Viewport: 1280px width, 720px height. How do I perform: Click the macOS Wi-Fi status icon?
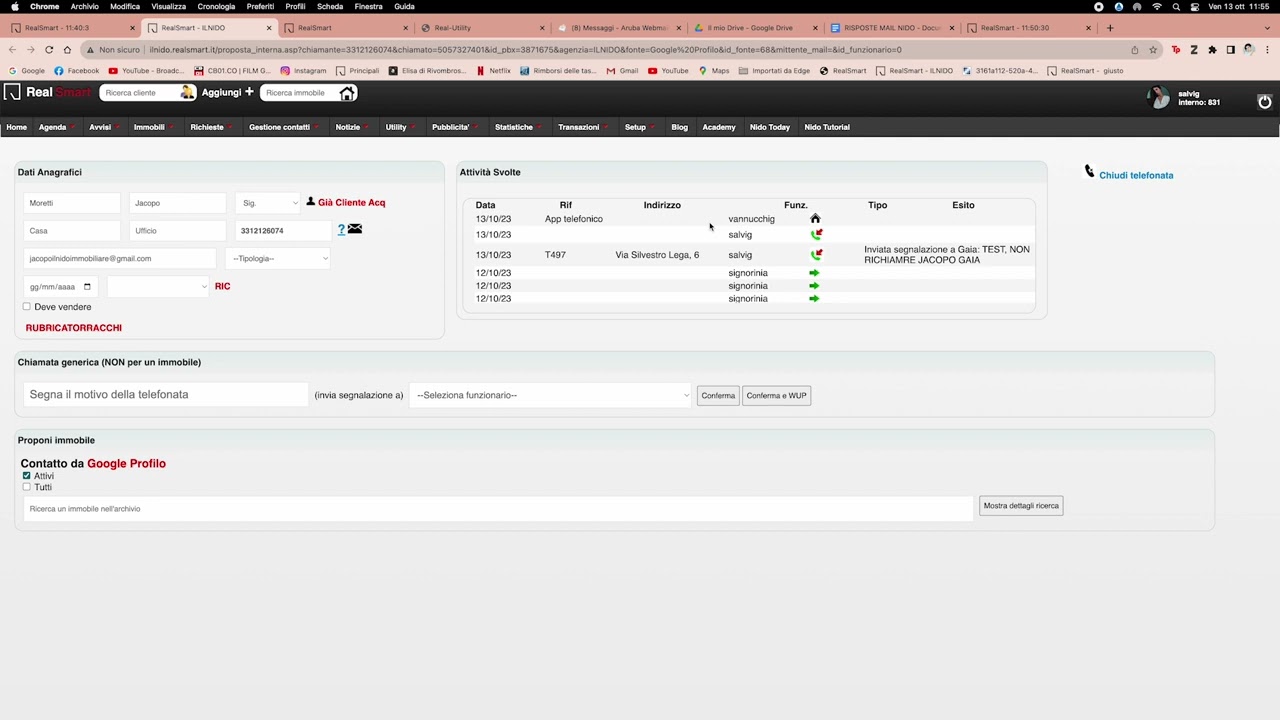[1157, 6]
